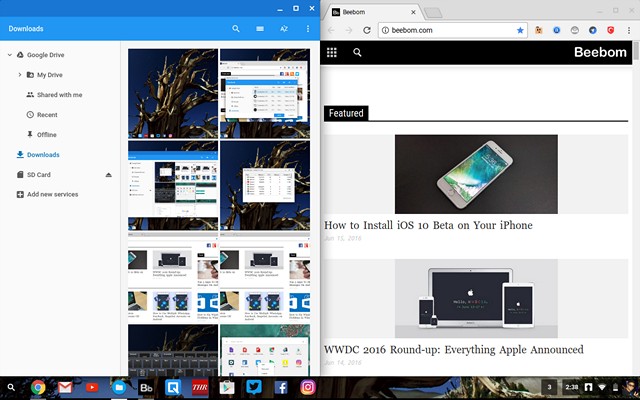
Task: Open YouTube from the shelf
Action: click(x=92, y=387)
